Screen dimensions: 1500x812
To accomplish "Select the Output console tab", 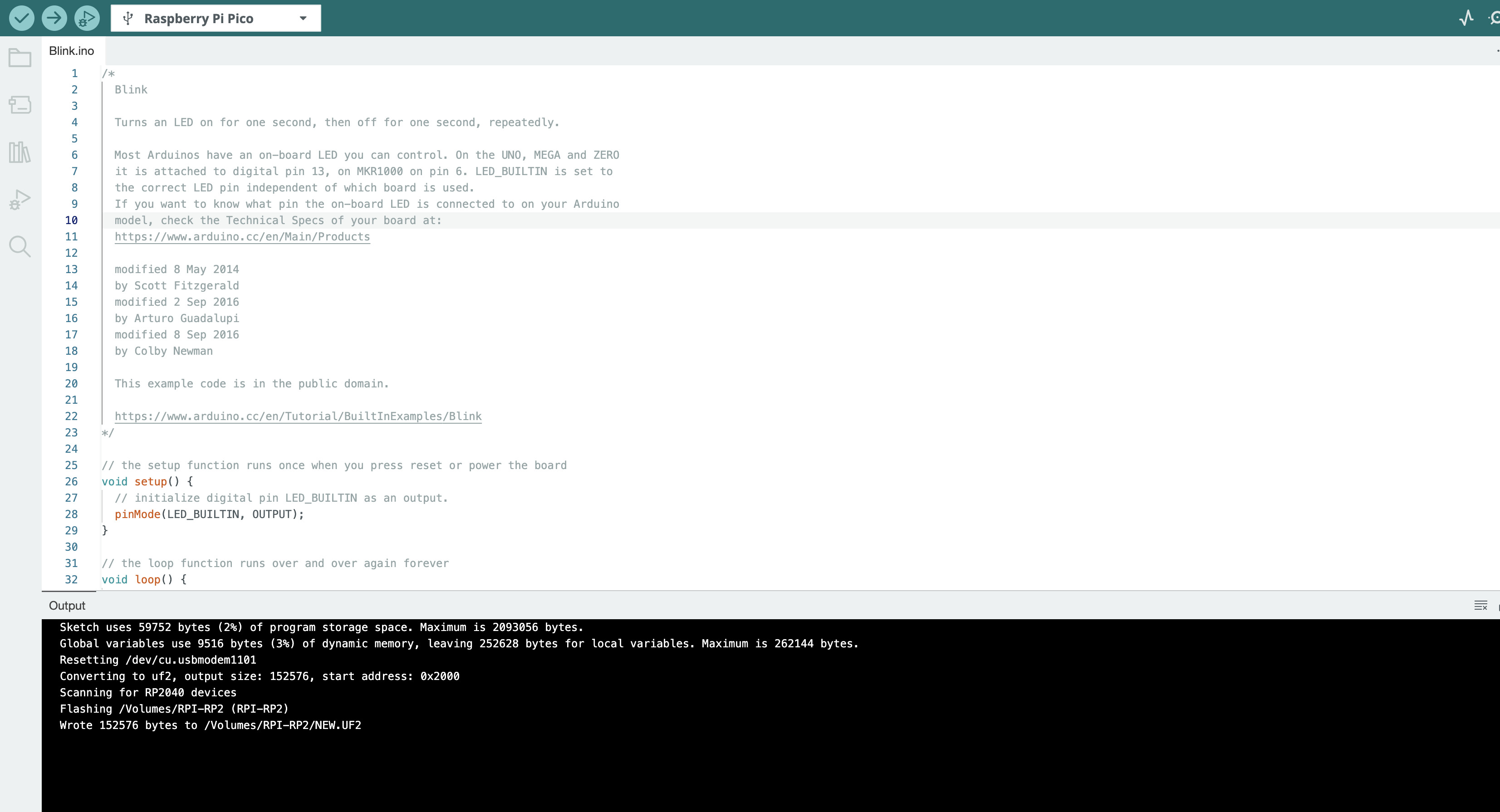I will click(x=67, y=605).
